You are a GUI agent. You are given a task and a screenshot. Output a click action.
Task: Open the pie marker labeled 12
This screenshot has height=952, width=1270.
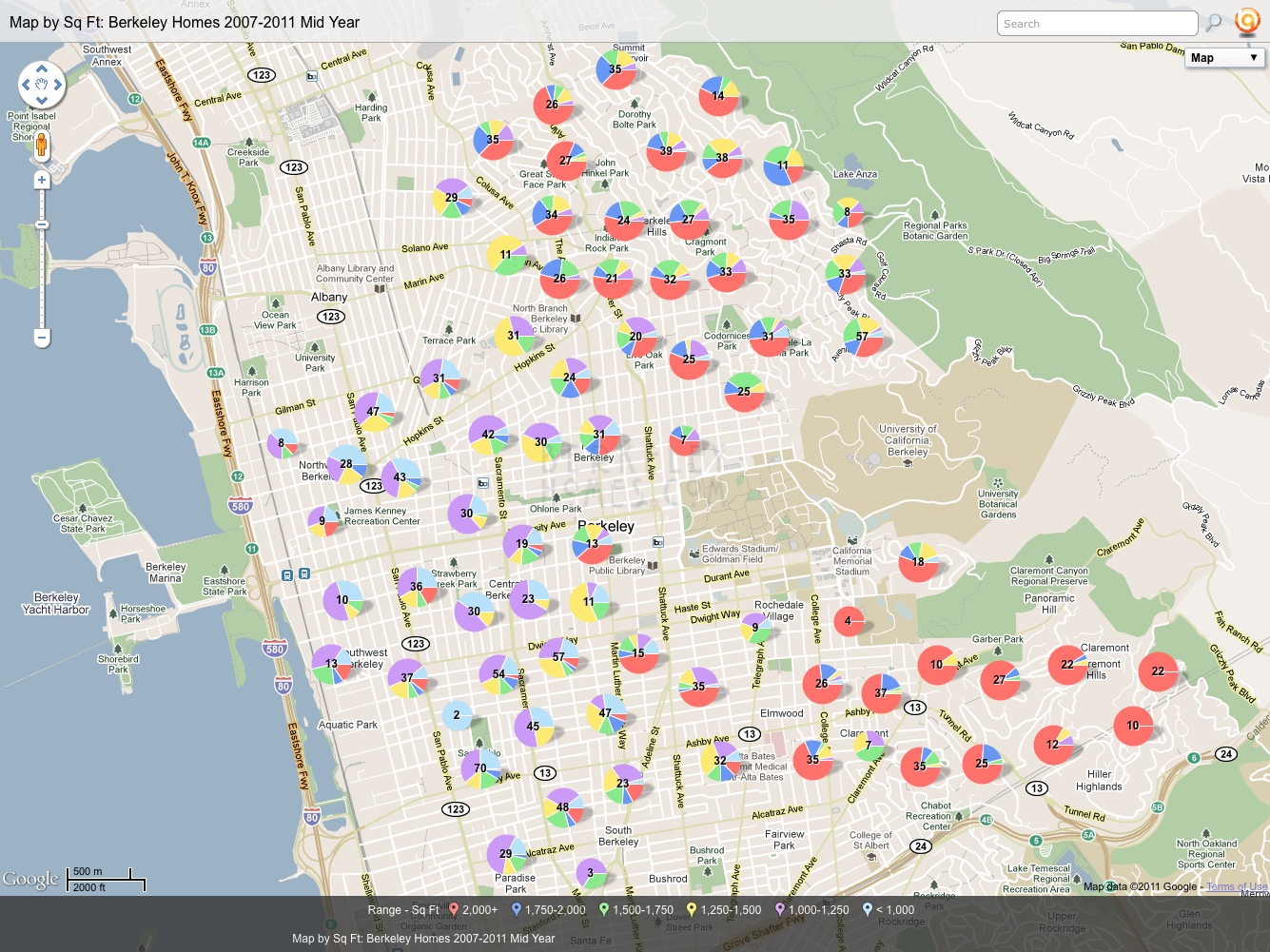pos(1053,745)
